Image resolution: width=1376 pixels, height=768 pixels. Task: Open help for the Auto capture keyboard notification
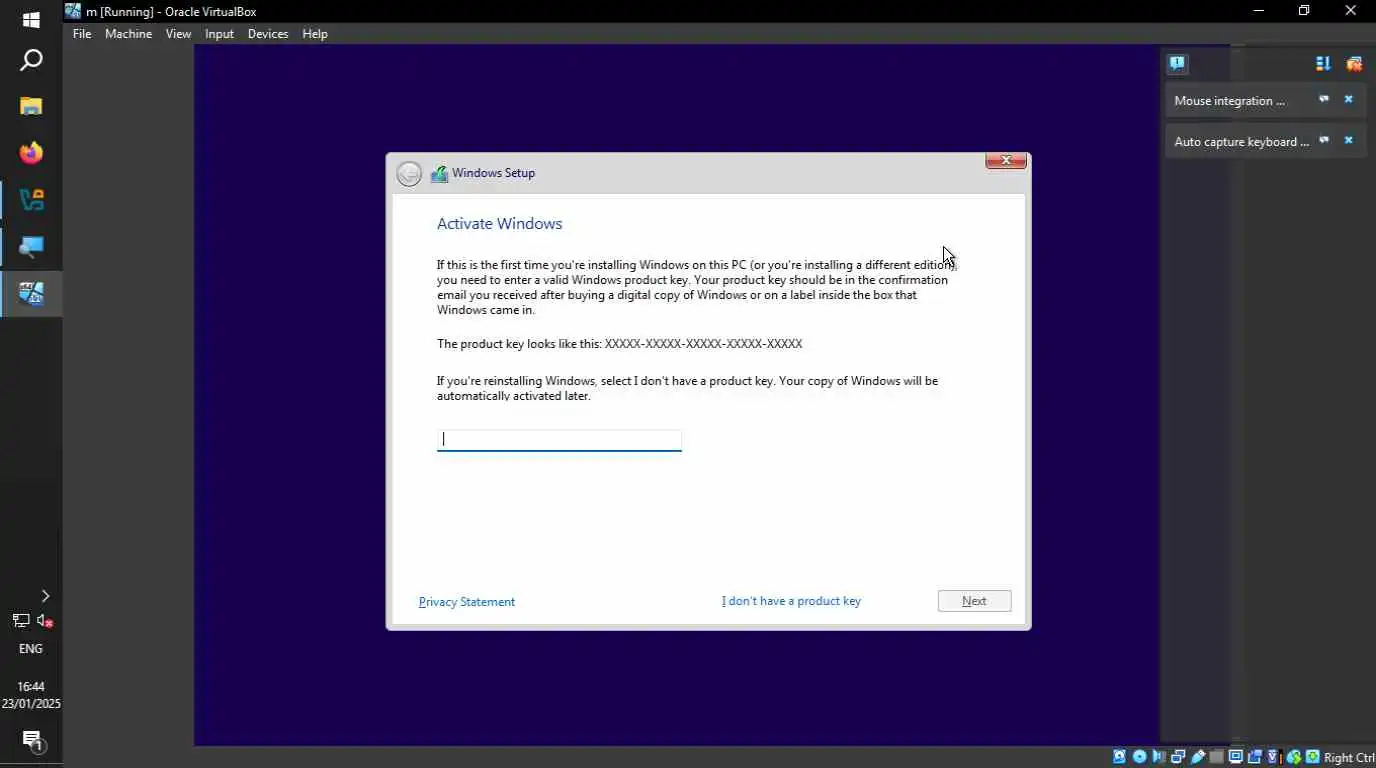(1324, 141)
